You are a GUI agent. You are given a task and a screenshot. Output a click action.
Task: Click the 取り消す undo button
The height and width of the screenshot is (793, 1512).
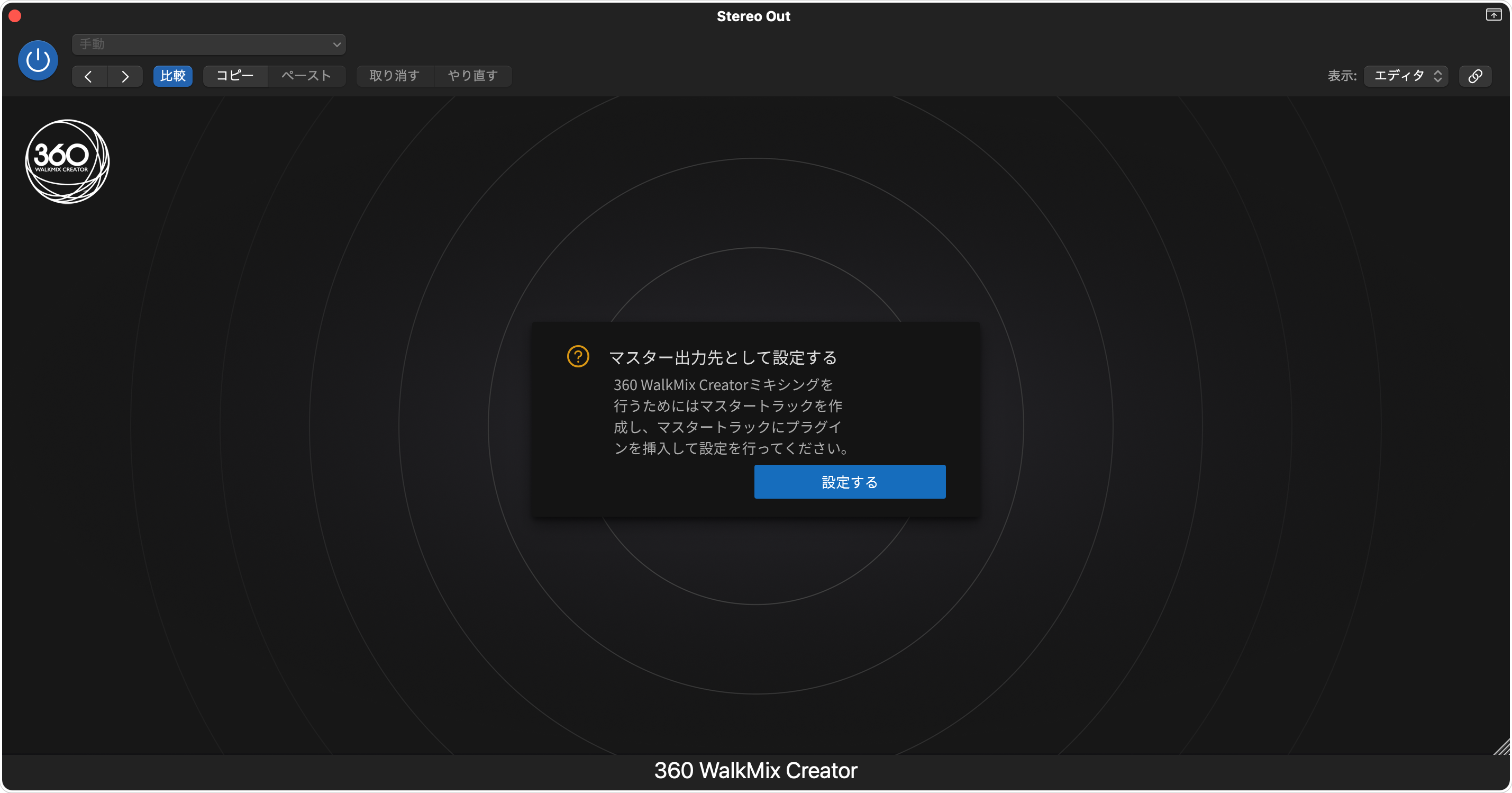[x=395, y=76]
